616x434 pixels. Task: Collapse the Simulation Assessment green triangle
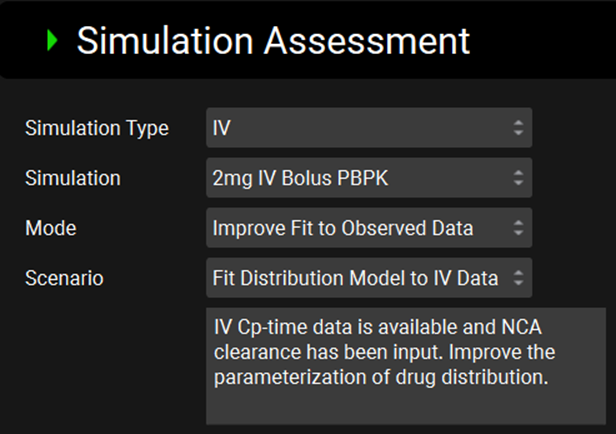51,41
